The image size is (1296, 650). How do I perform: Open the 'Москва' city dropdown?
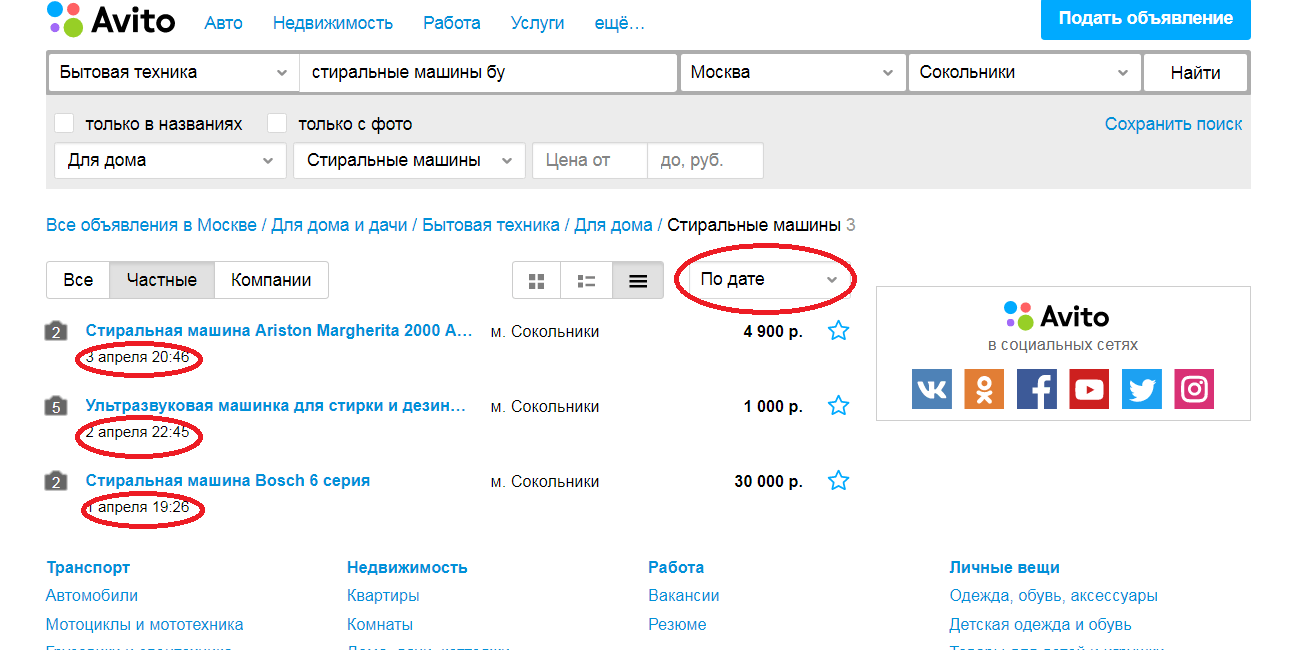[793, 72]
